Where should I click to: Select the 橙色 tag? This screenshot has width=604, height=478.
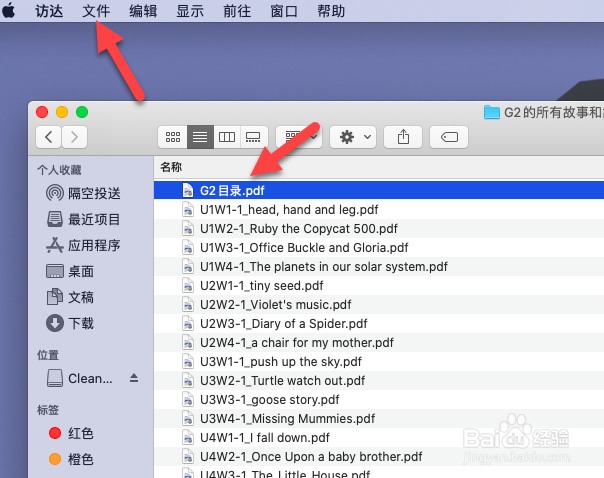71,459
